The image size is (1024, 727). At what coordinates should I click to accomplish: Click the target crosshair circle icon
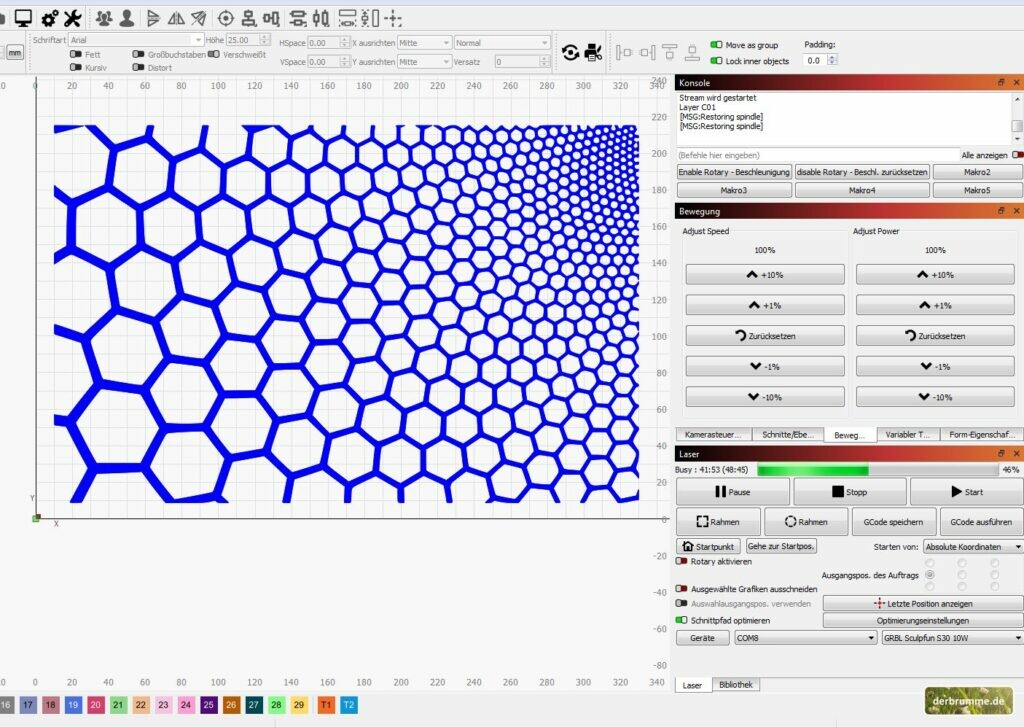(225, 18)
